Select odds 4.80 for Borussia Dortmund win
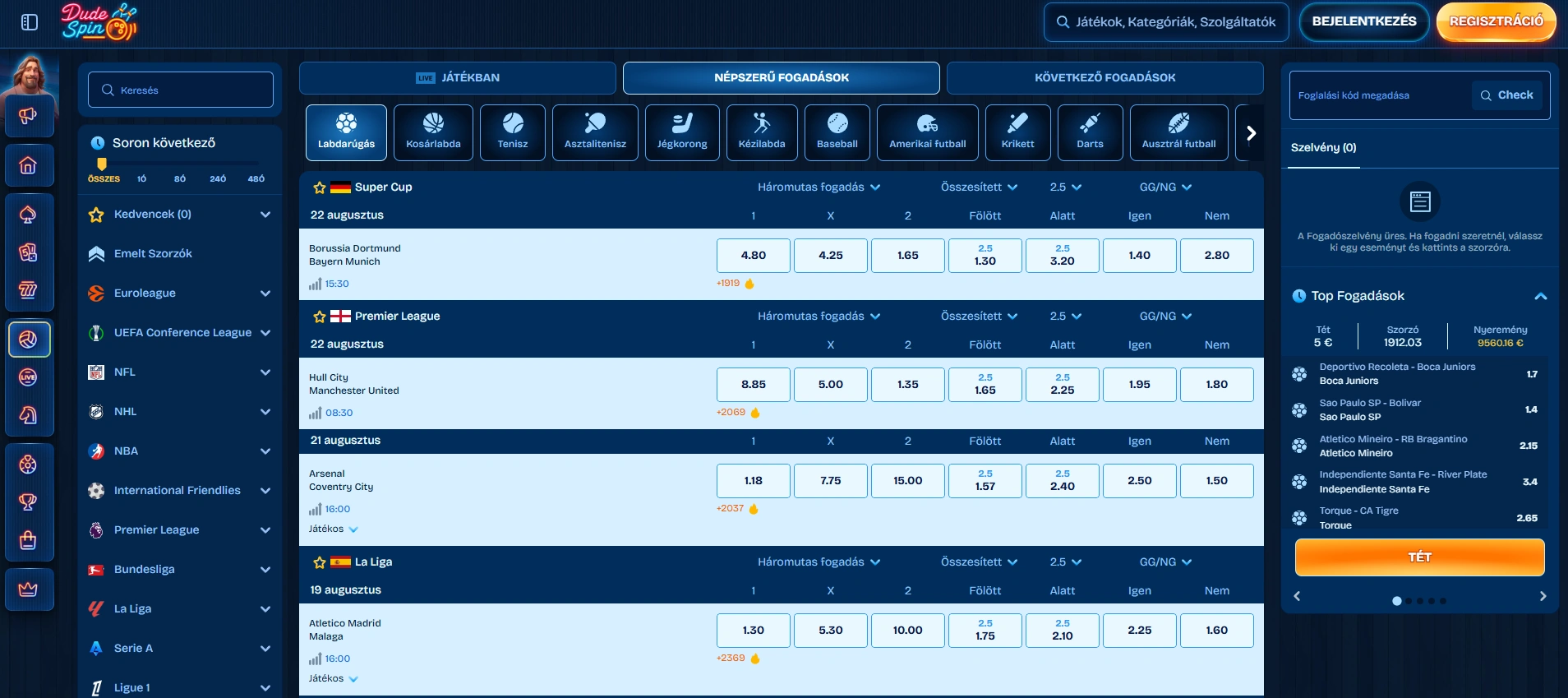Screen dimensions: 1568x698 [x=754, y=256]
